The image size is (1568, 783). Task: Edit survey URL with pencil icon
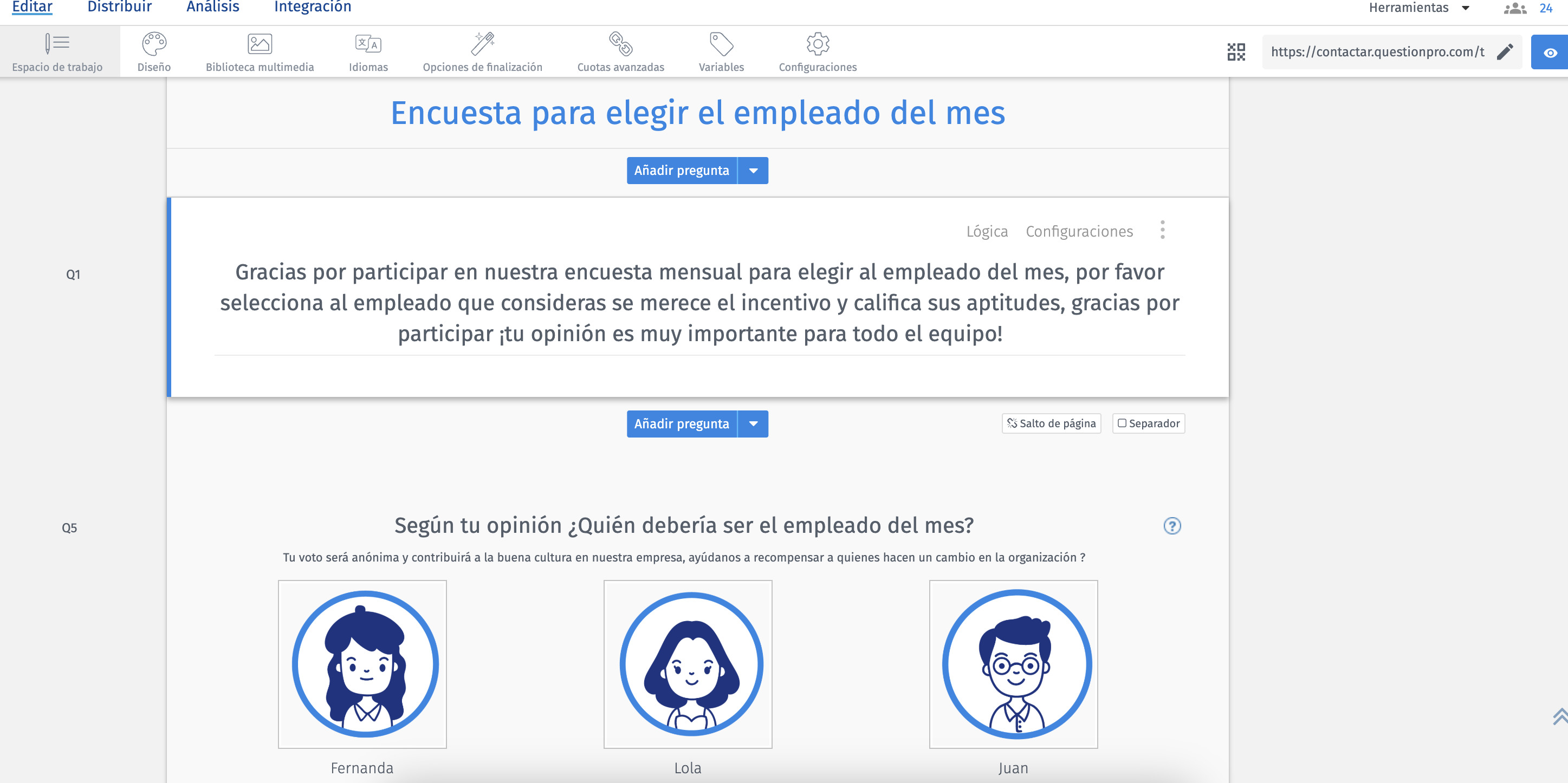(1504, 53)
